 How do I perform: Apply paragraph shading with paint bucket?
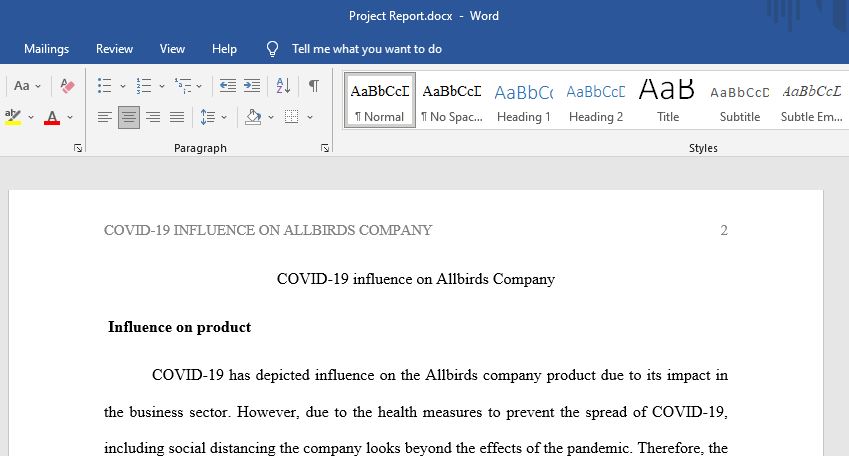coord(253,117)
